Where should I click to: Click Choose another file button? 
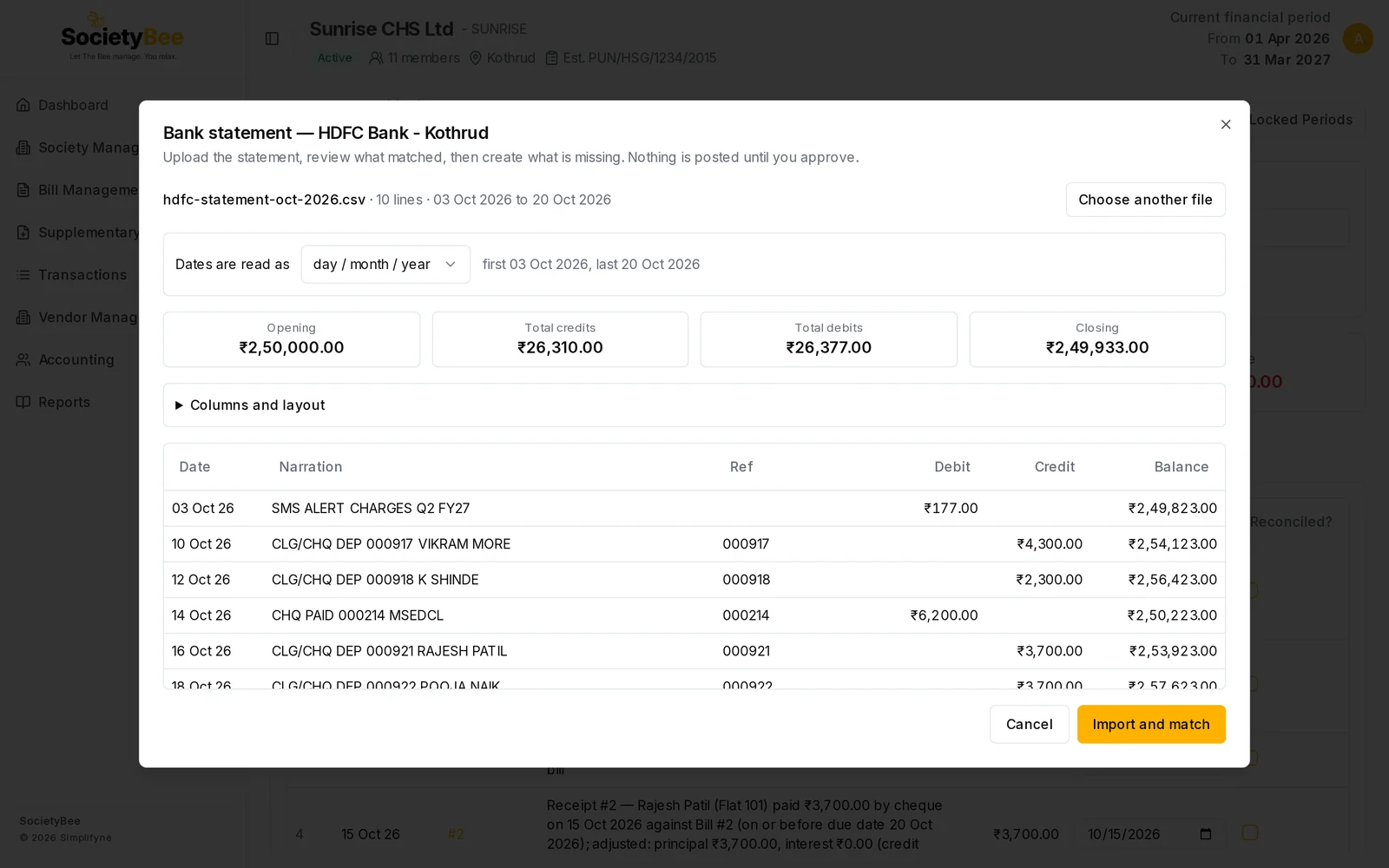pos(1145,200)
